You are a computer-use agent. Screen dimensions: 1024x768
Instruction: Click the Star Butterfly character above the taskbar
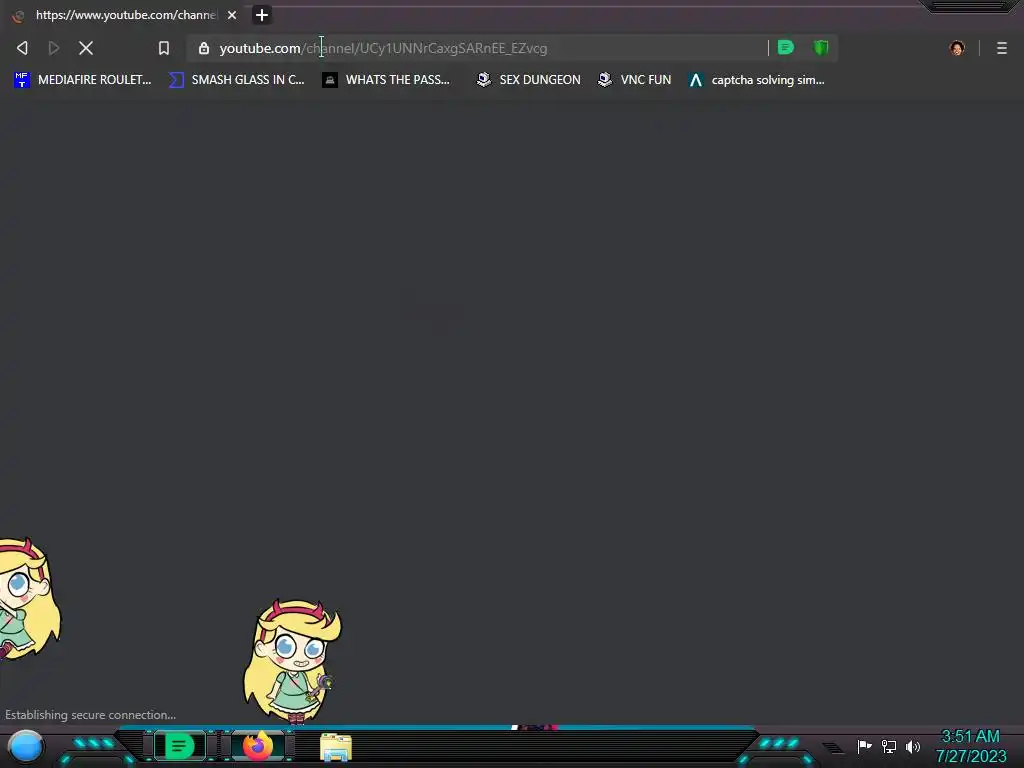click(x=292, y=661)
